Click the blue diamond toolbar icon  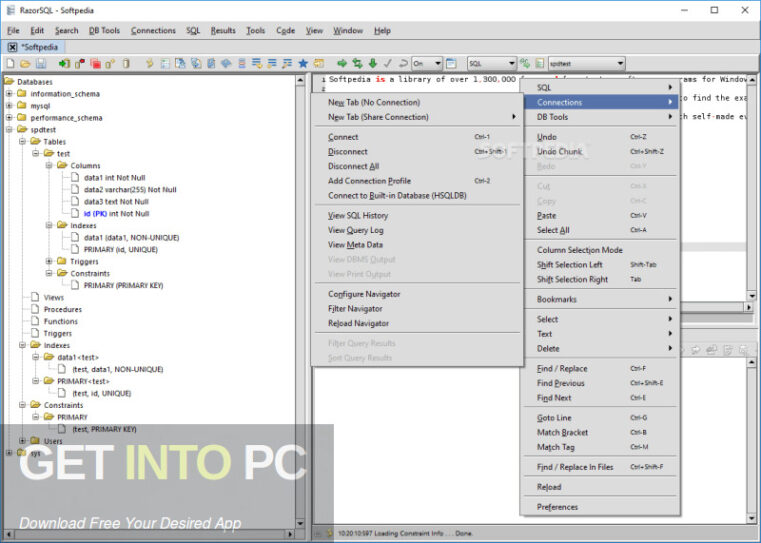point(226,64)
